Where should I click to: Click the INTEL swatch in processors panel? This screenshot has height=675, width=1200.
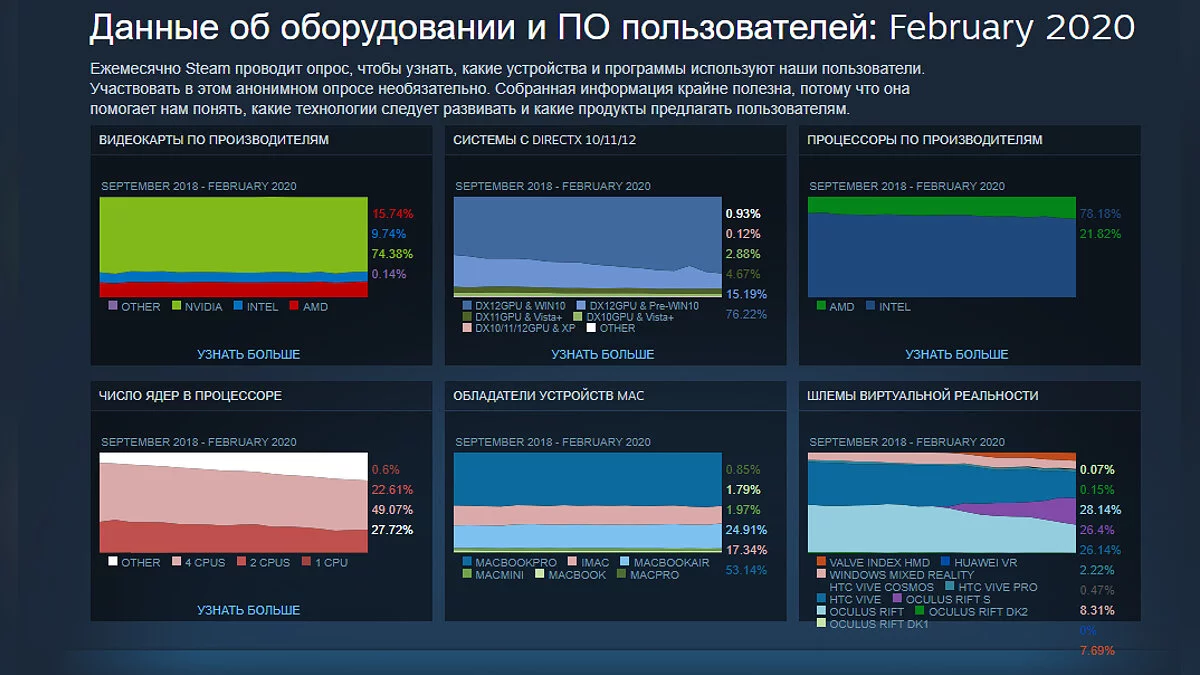pos(870,306)
